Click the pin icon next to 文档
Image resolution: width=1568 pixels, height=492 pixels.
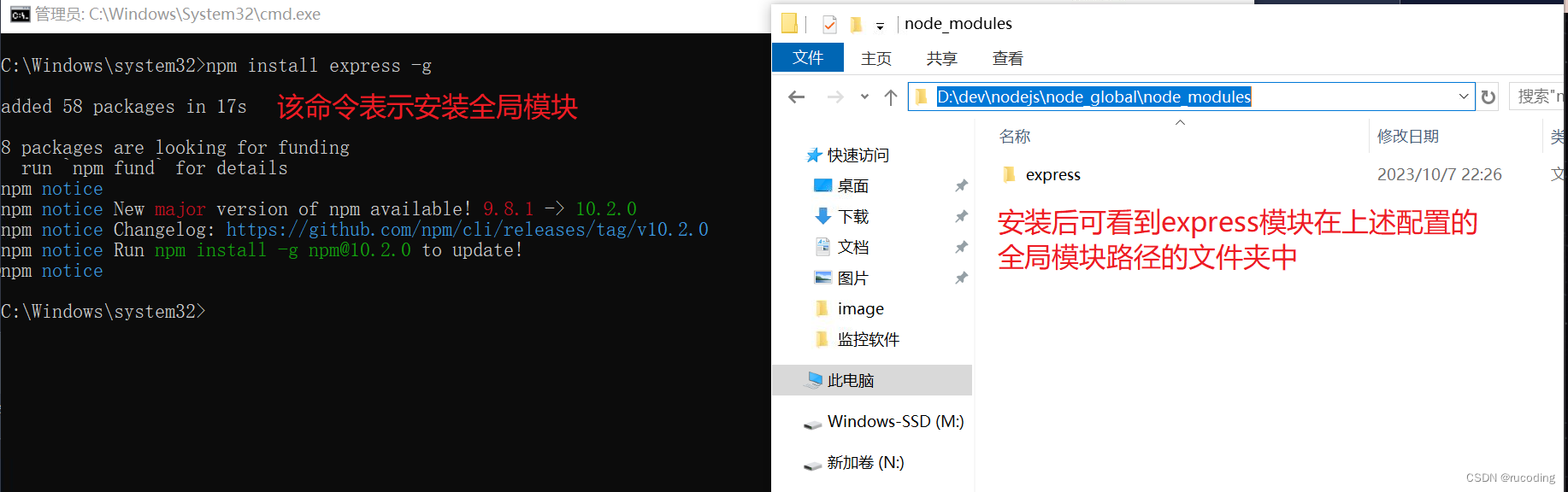coord(961,247)
